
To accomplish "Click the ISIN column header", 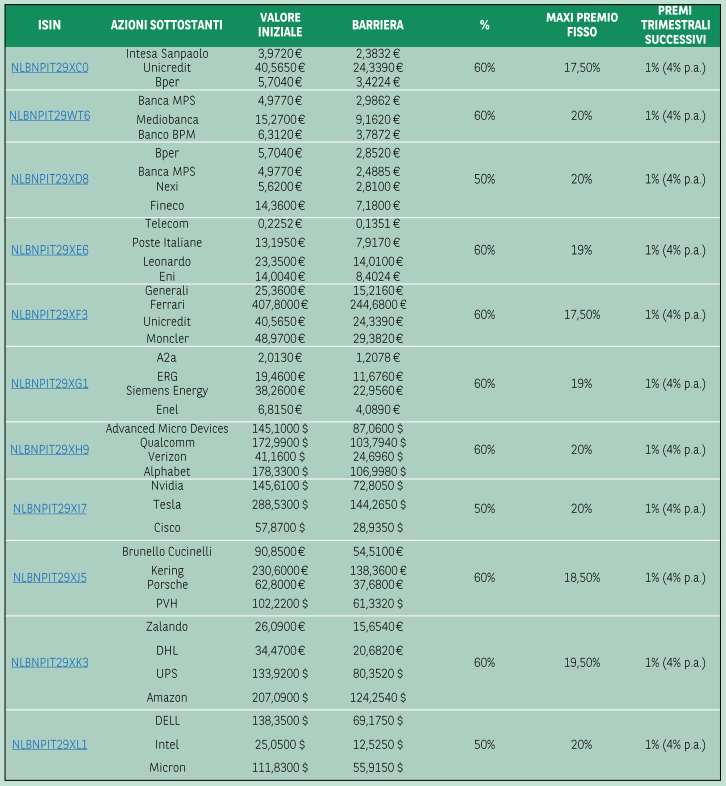I will (50, 25).
